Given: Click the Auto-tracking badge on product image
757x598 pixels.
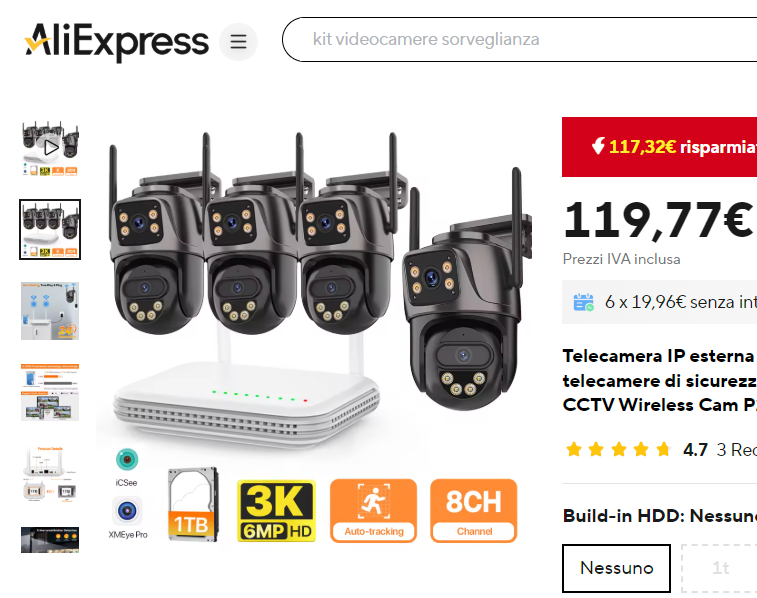Looking at the screenshot, I should (x=374, y=511).
